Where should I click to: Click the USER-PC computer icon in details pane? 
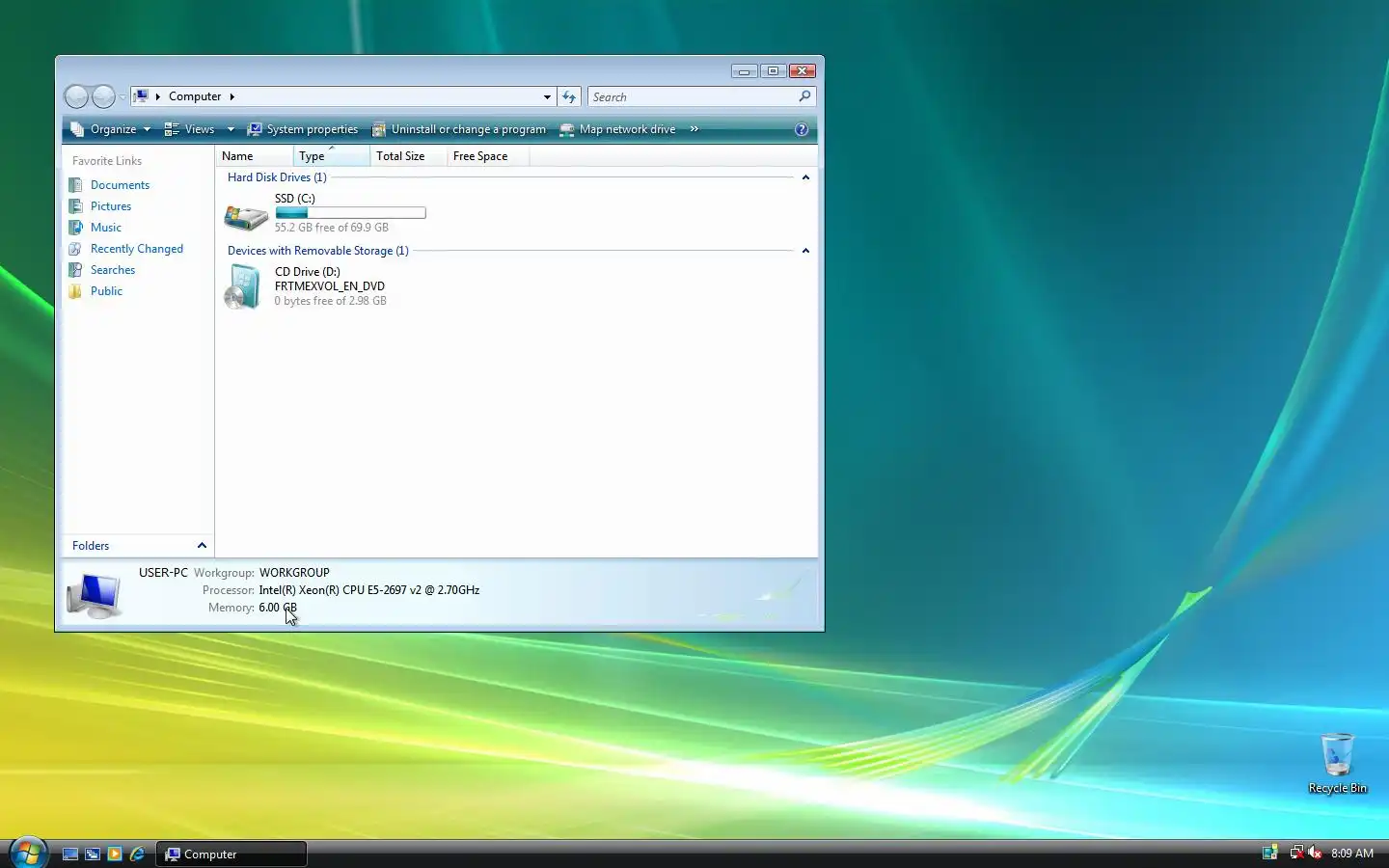tap(95, 595)
